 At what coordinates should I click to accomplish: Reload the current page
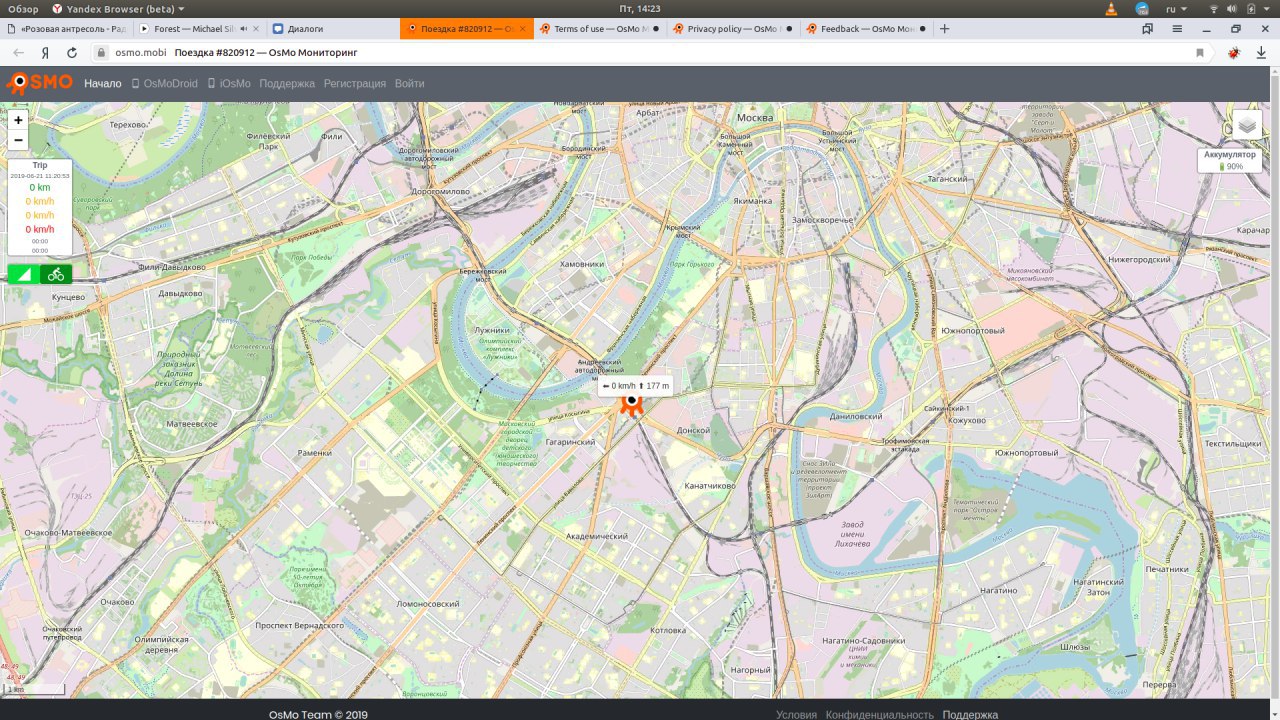tap(72, 52)
